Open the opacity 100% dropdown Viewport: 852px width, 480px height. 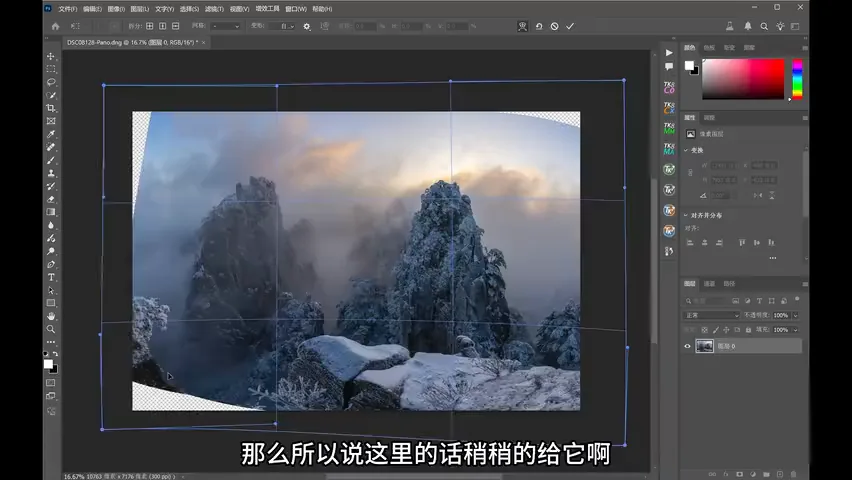(x=795, y=315)
